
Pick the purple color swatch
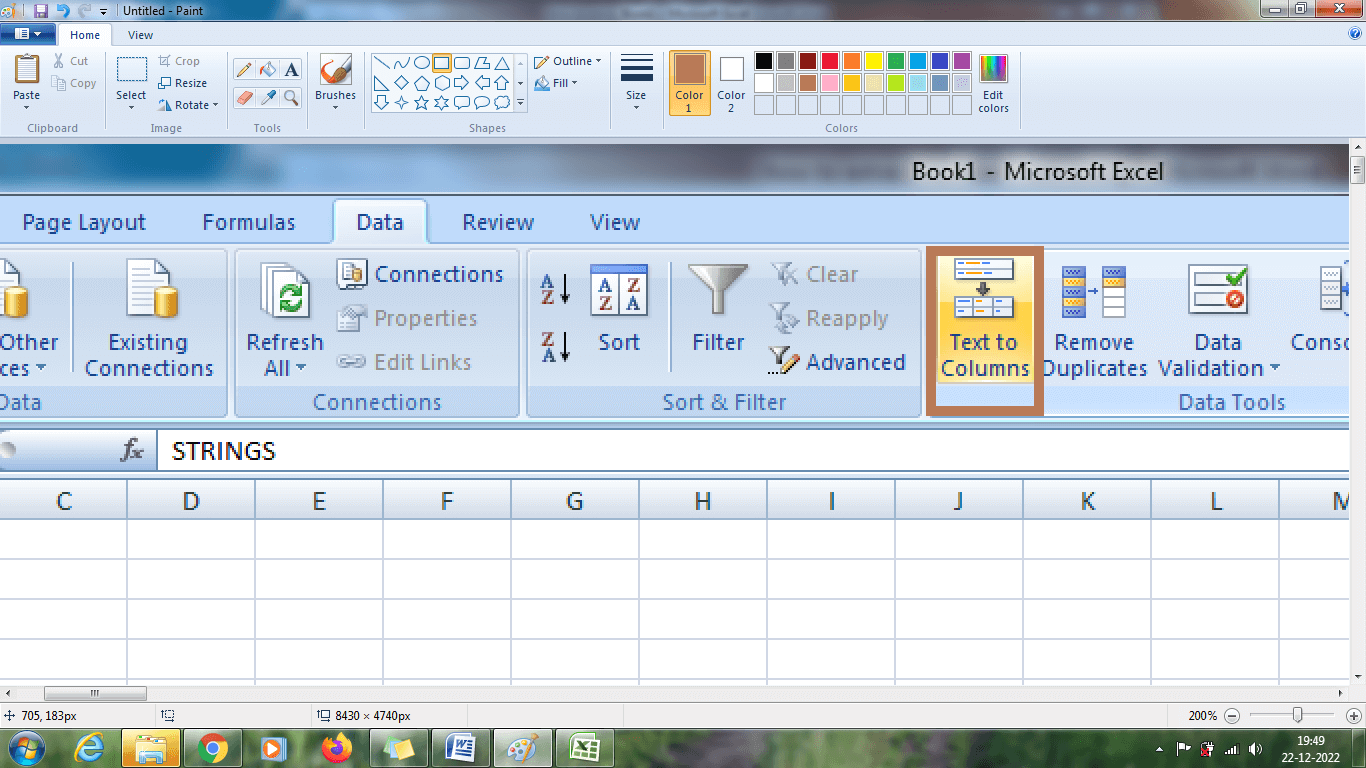(962, 61)
